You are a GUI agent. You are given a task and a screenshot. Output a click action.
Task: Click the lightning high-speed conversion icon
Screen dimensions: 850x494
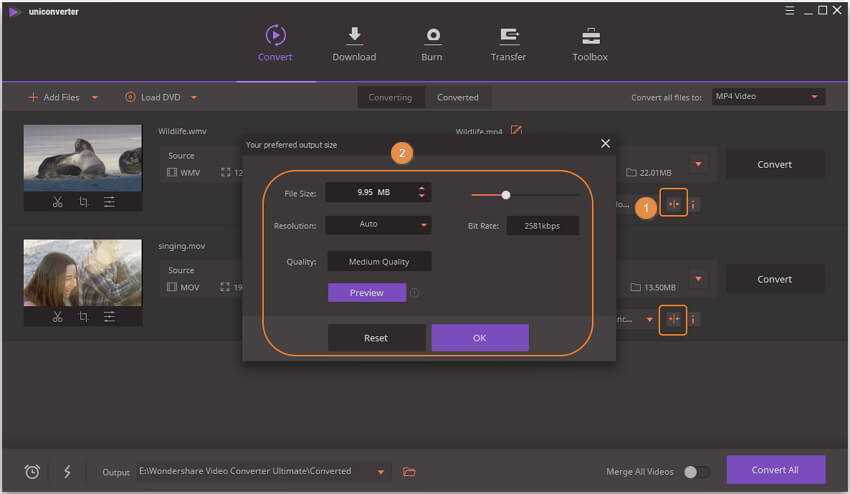pos(67,471)
